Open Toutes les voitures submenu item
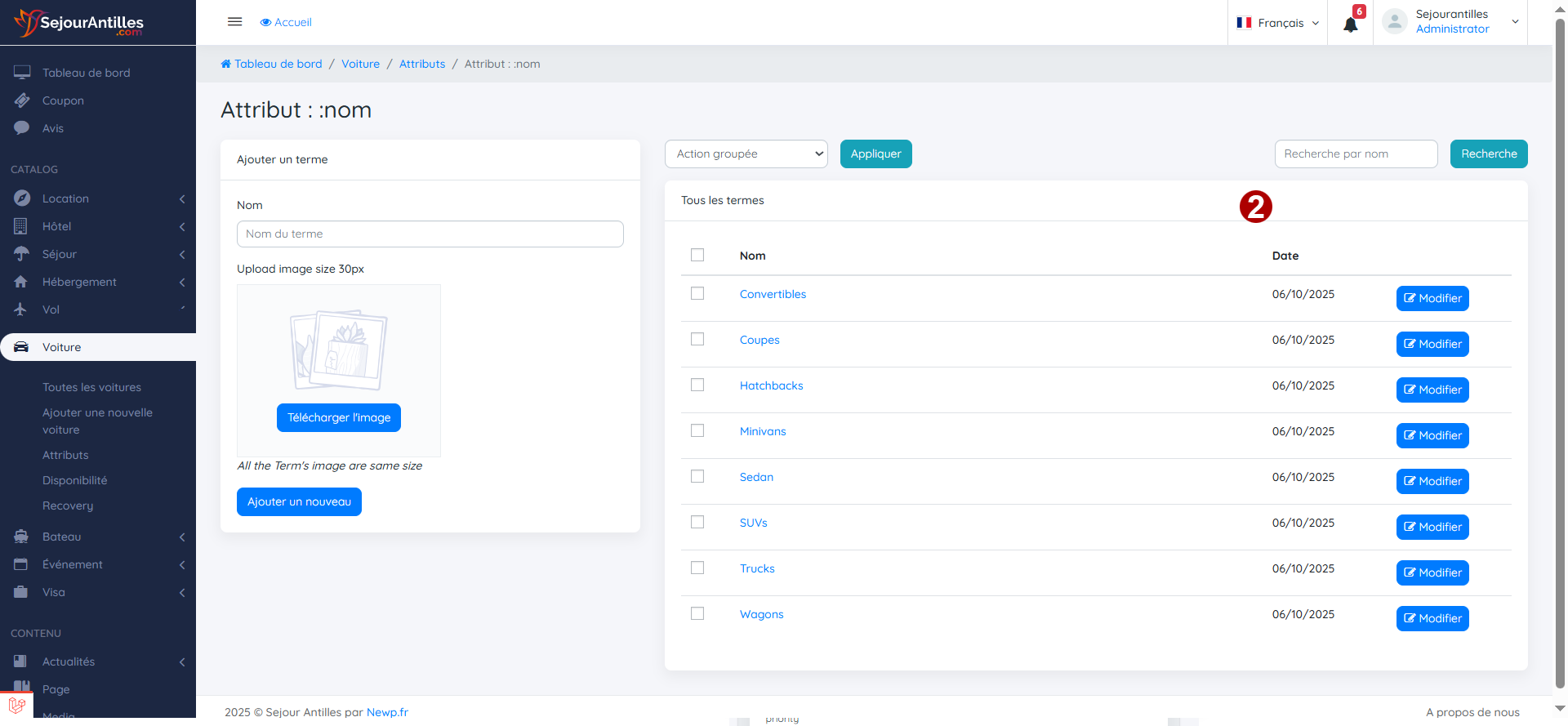 click(x=91, y=387)
